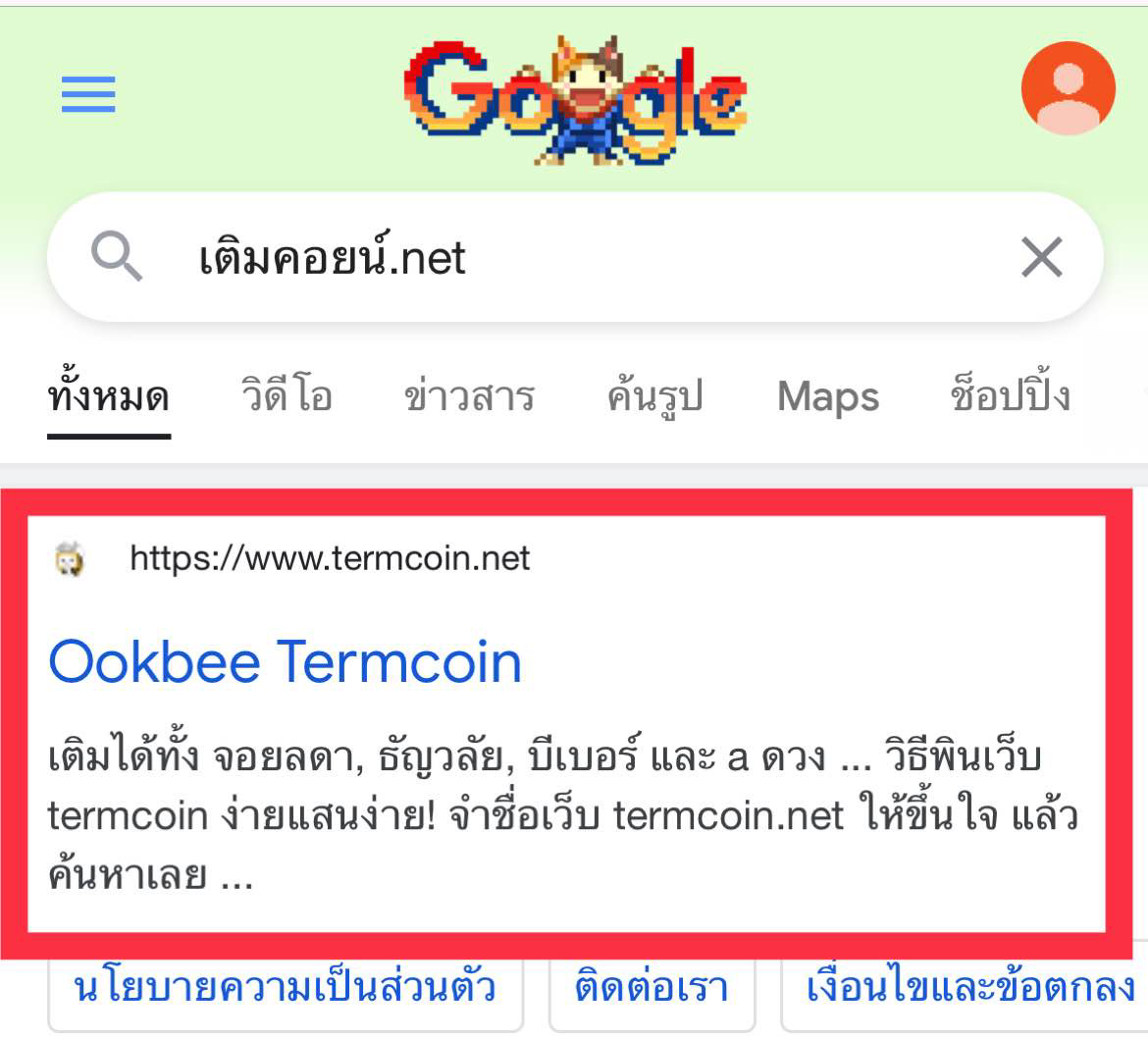Screen dimensions: 1148x1040
Task: Tap the magnifying glass search icon
Action: click(x=117, y=257)
